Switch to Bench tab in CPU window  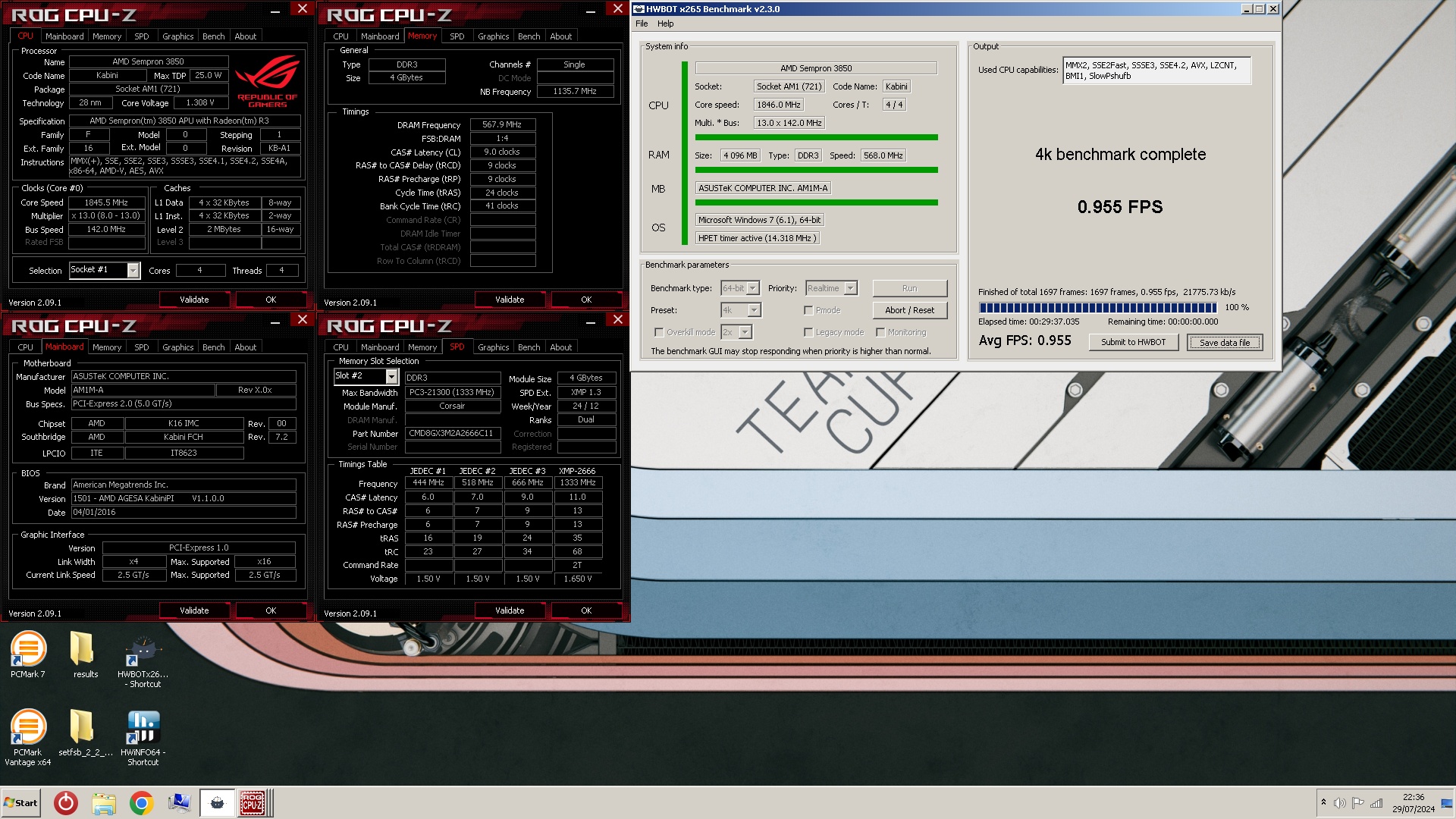[213, 36]
